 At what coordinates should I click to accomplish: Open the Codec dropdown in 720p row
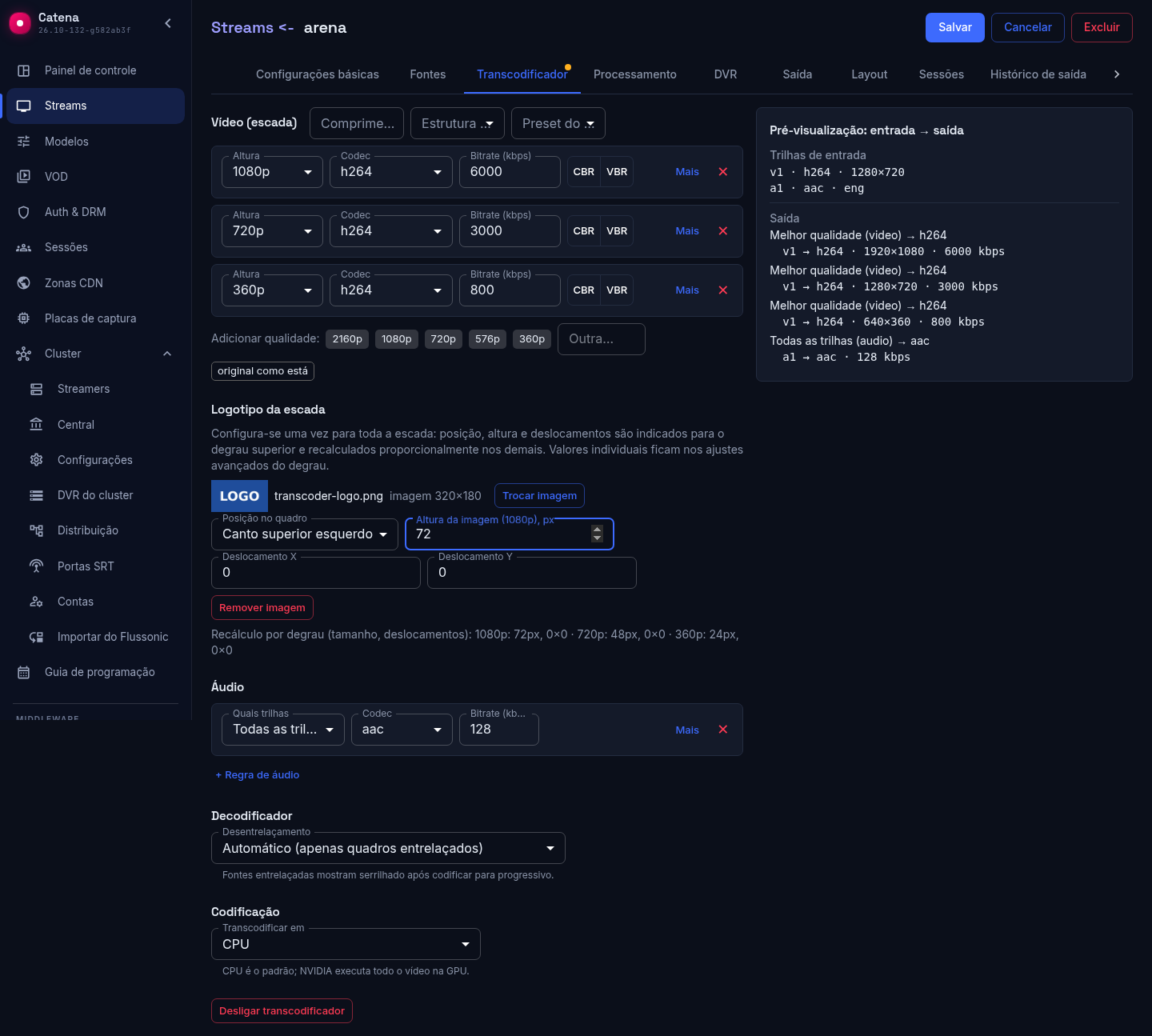click(391, 231)
